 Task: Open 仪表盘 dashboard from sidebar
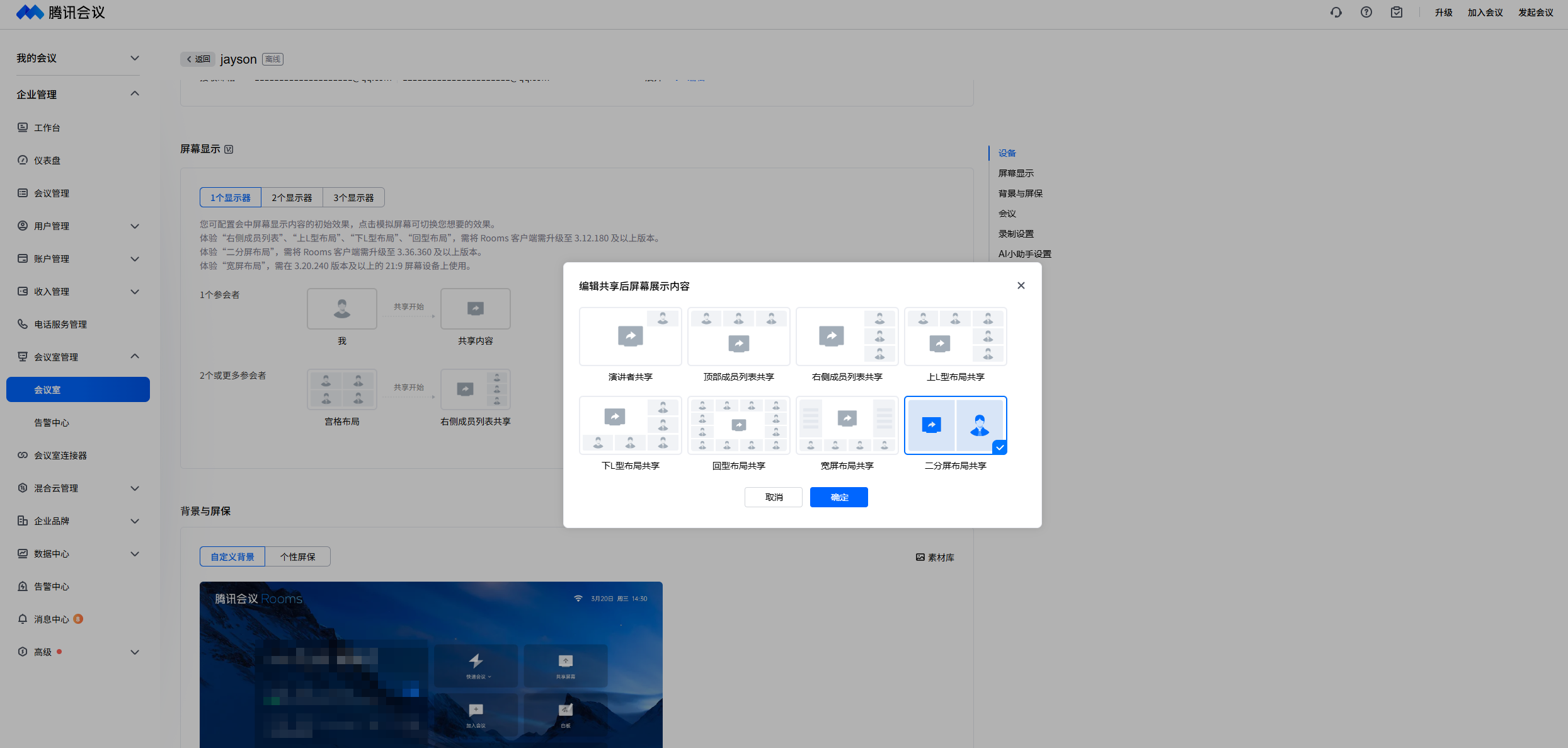pos(47,160)
